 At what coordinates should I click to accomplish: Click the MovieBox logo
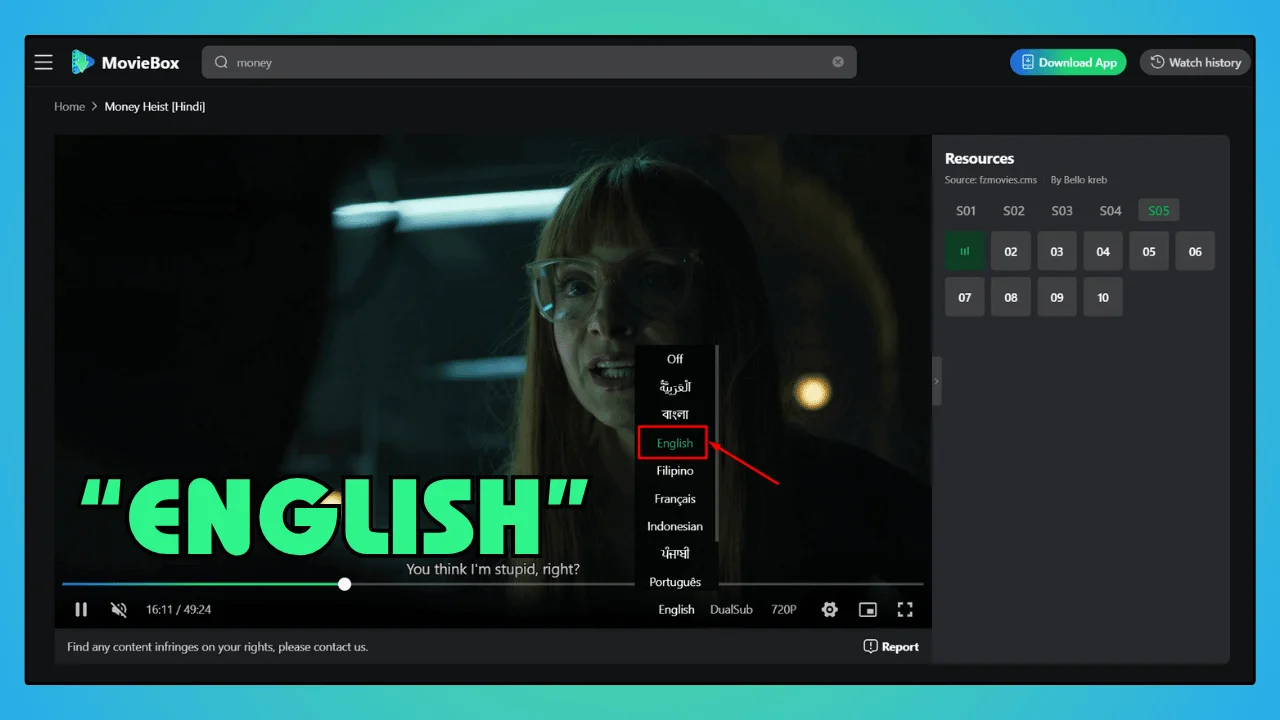tap(126, 62)
